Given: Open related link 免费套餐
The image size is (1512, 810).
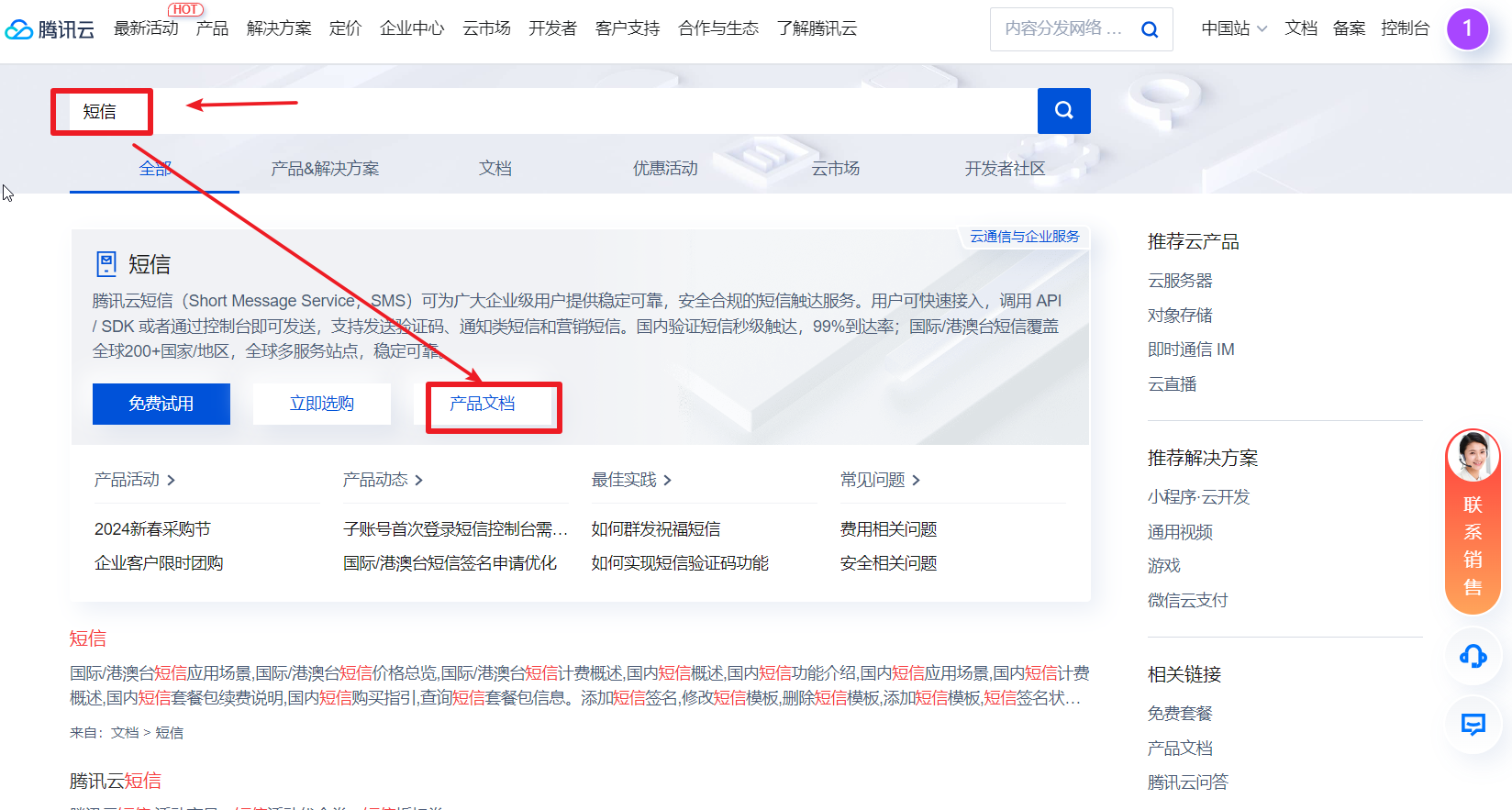Looking at the screenshot, I should pos(1180,714).
